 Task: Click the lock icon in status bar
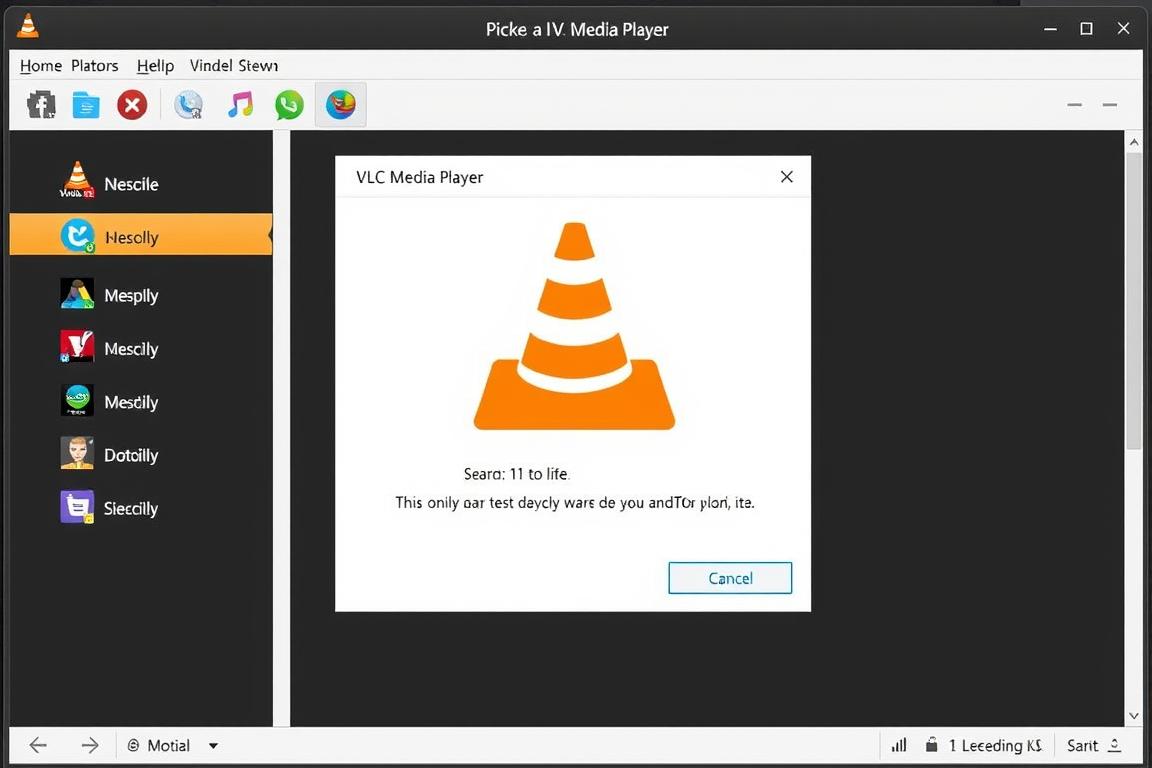click(x=932, y=744)
